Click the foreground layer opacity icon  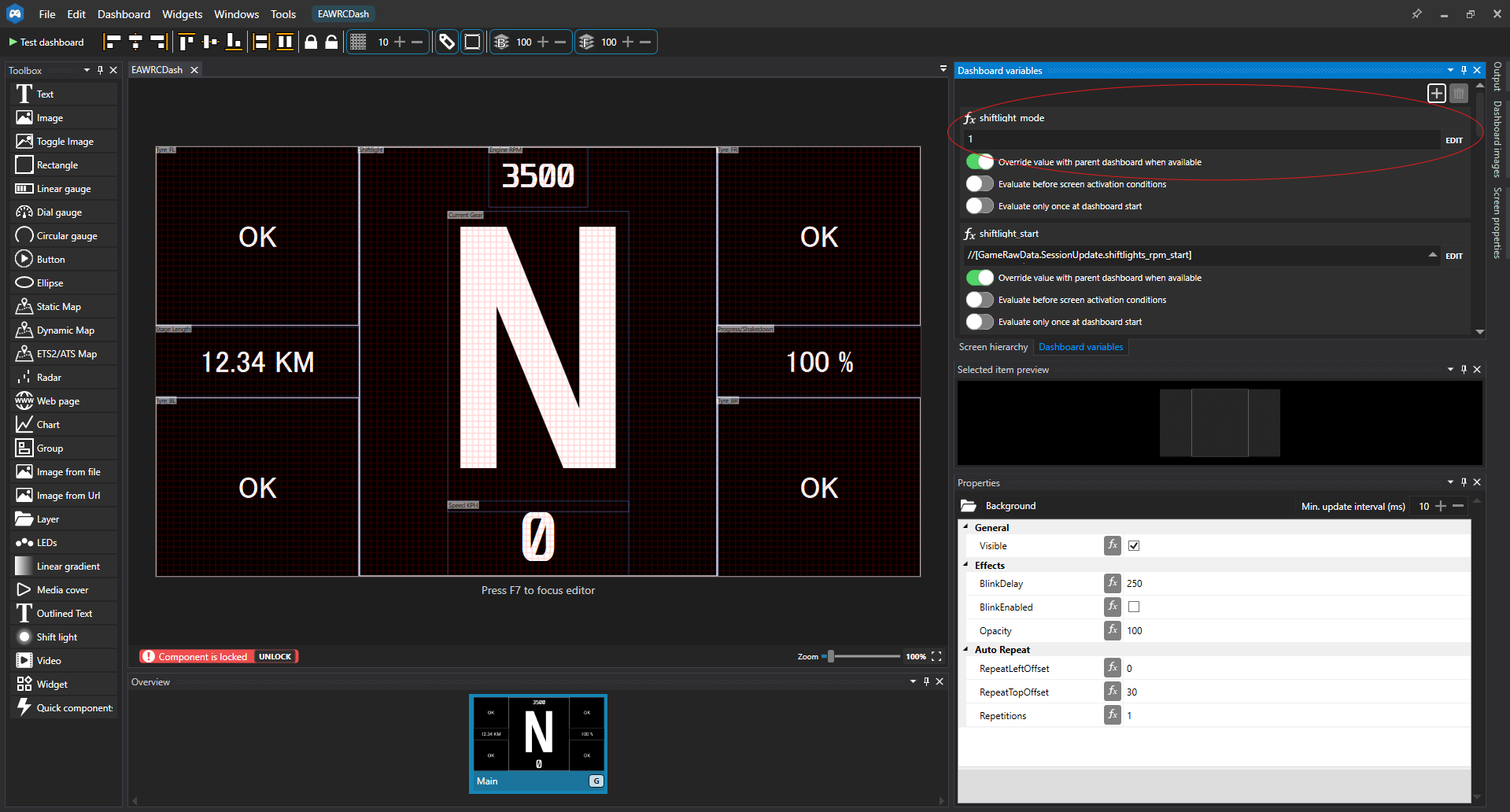(x=586, y=42)
